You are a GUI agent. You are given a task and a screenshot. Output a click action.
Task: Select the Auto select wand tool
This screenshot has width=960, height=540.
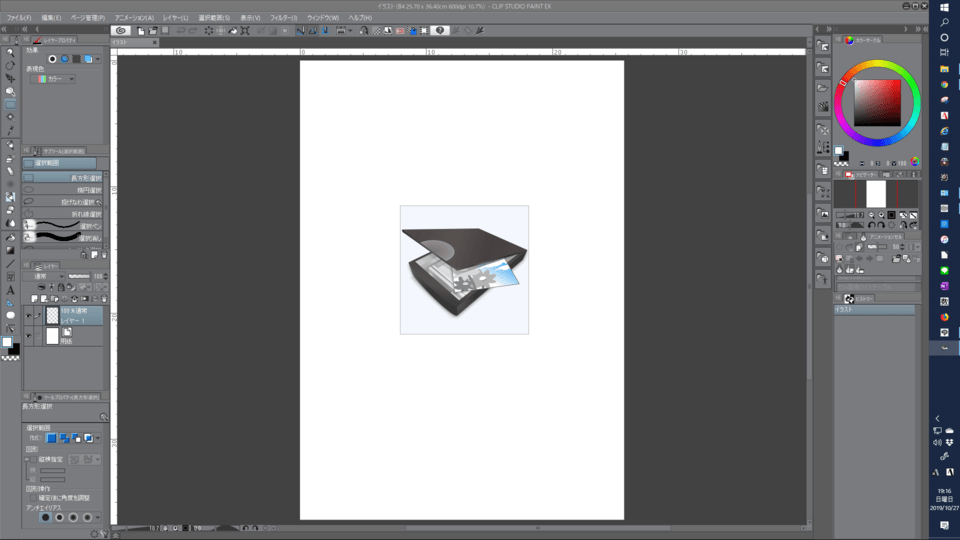10,117
